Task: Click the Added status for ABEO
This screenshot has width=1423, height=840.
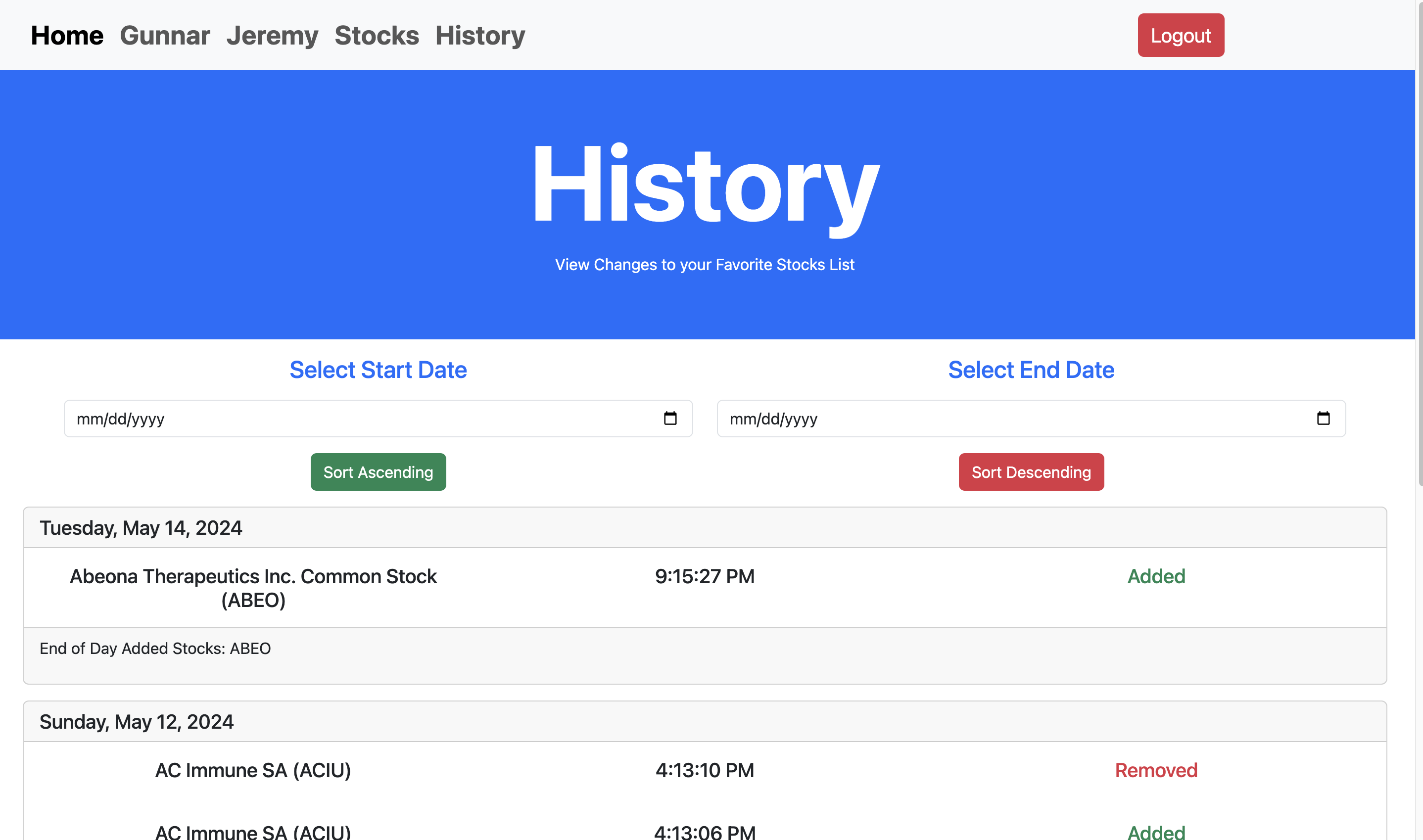Action: 1156,576
